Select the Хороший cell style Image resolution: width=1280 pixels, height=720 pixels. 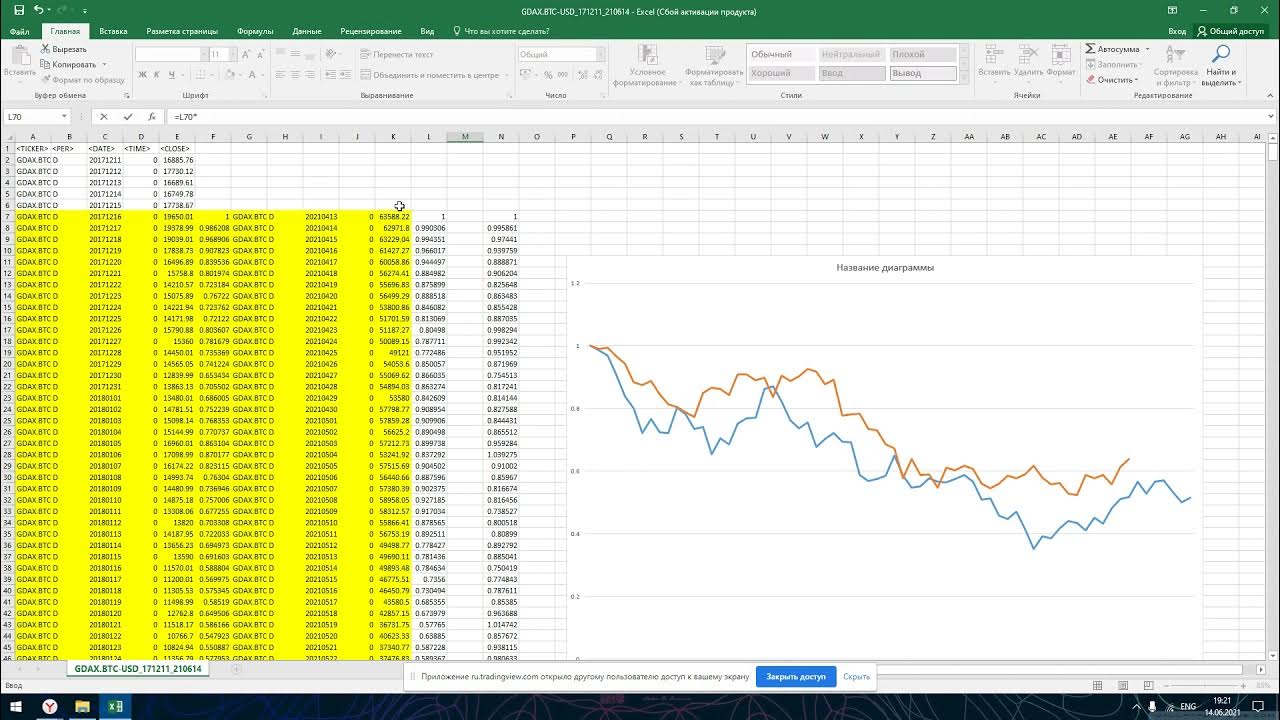pos(781,73)
